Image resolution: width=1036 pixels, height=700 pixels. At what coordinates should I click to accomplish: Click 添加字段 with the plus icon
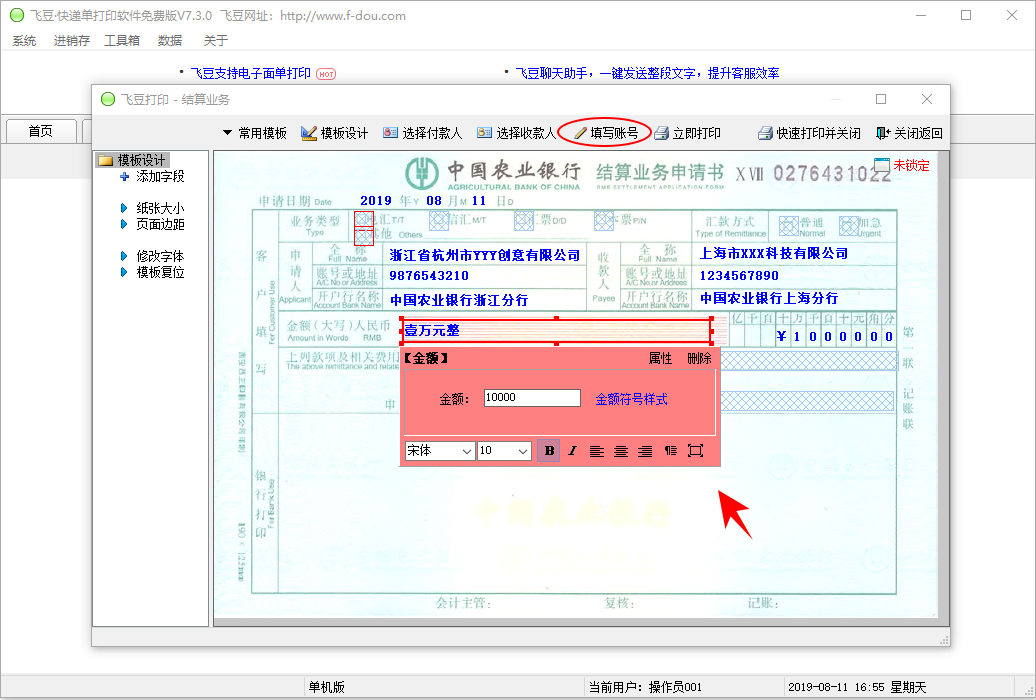(152, 176)
